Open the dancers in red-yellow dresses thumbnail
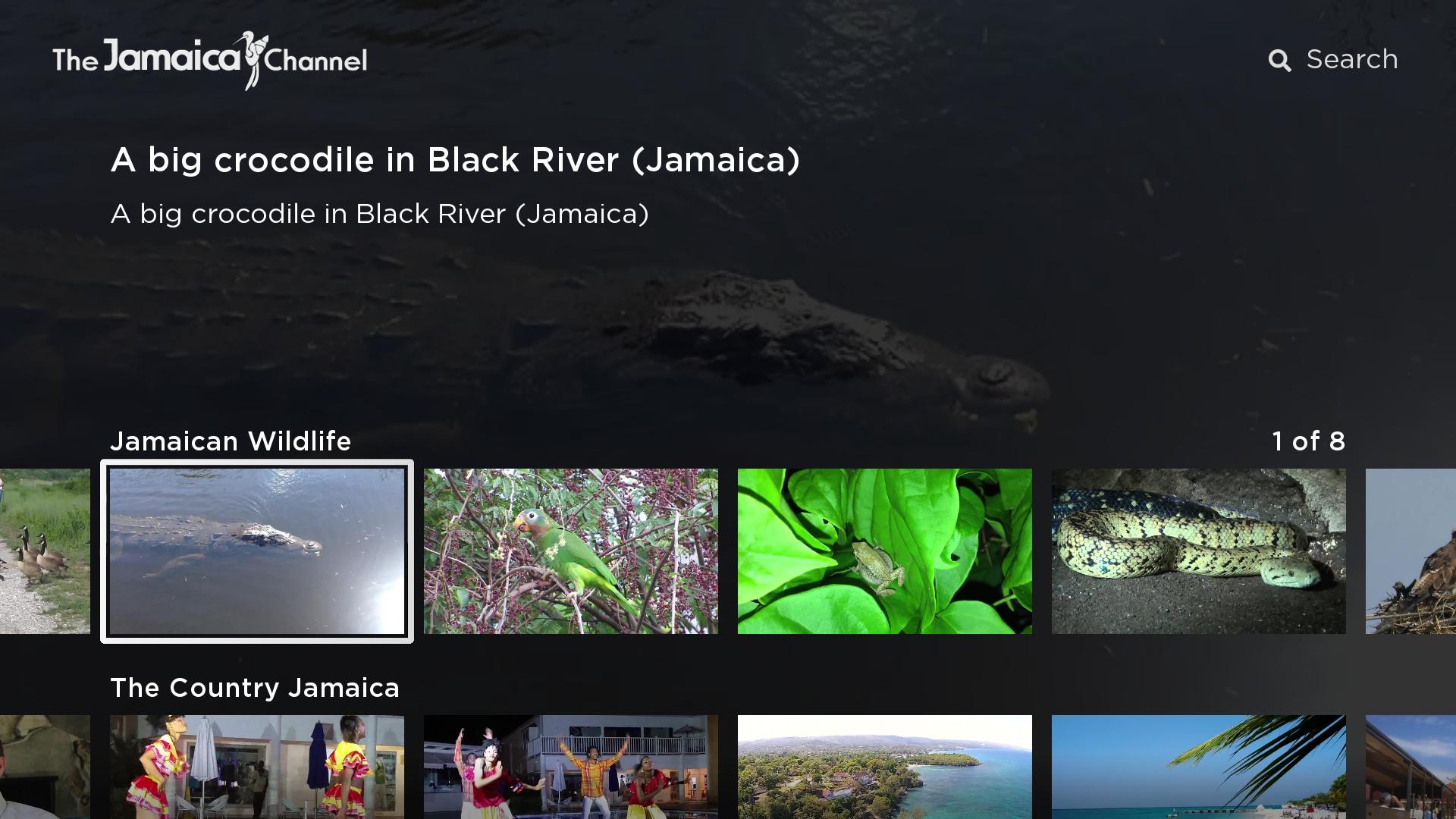The height and width of the screenshot is (819, 1456). pos(257,767)
